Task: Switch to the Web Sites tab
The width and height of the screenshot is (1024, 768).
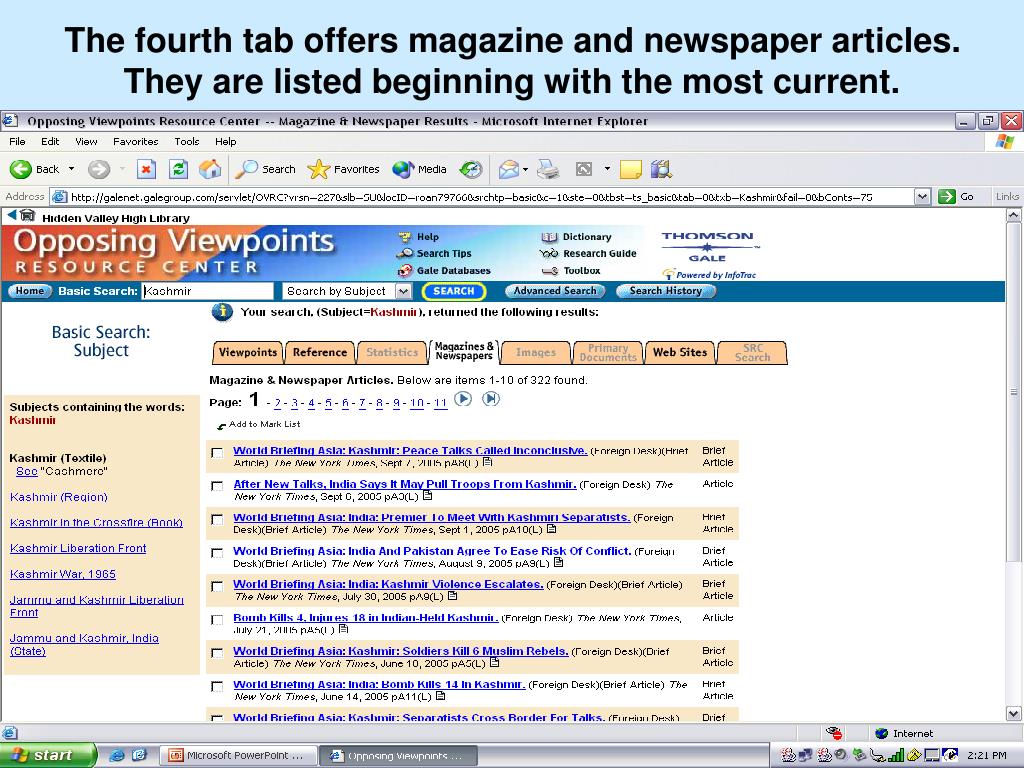Action: pos(680,352)
